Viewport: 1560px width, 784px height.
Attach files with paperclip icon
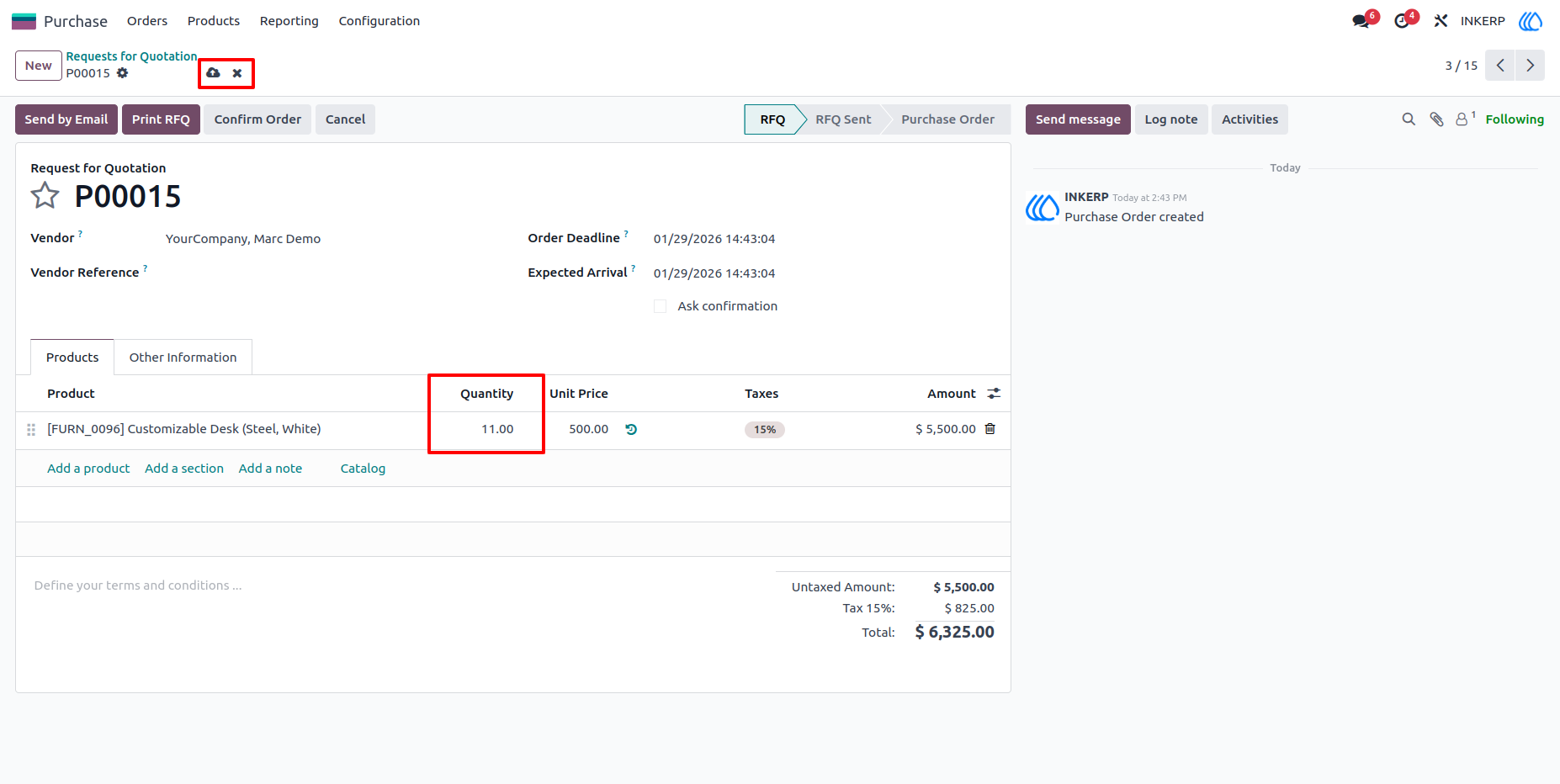coord(1436,119)
